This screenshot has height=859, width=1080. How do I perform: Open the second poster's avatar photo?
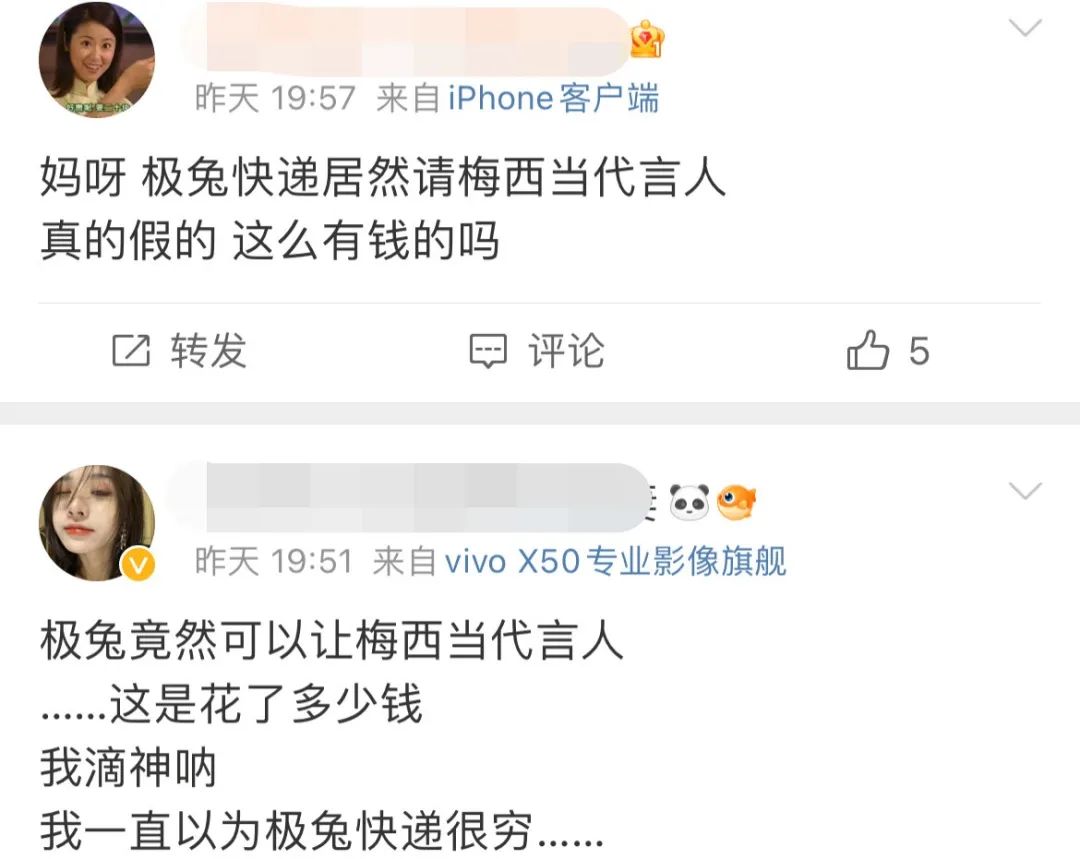(96, 522)
